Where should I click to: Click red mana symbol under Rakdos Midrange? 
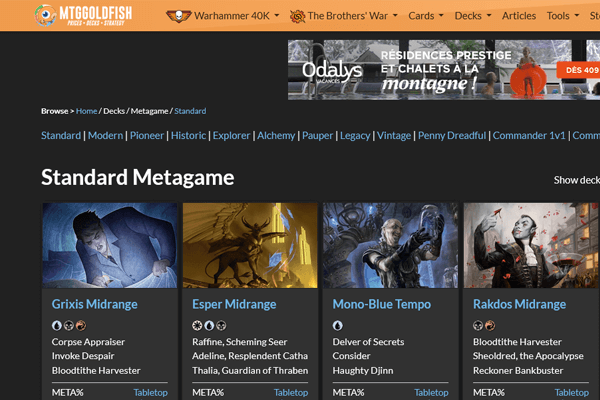(490, 325)
